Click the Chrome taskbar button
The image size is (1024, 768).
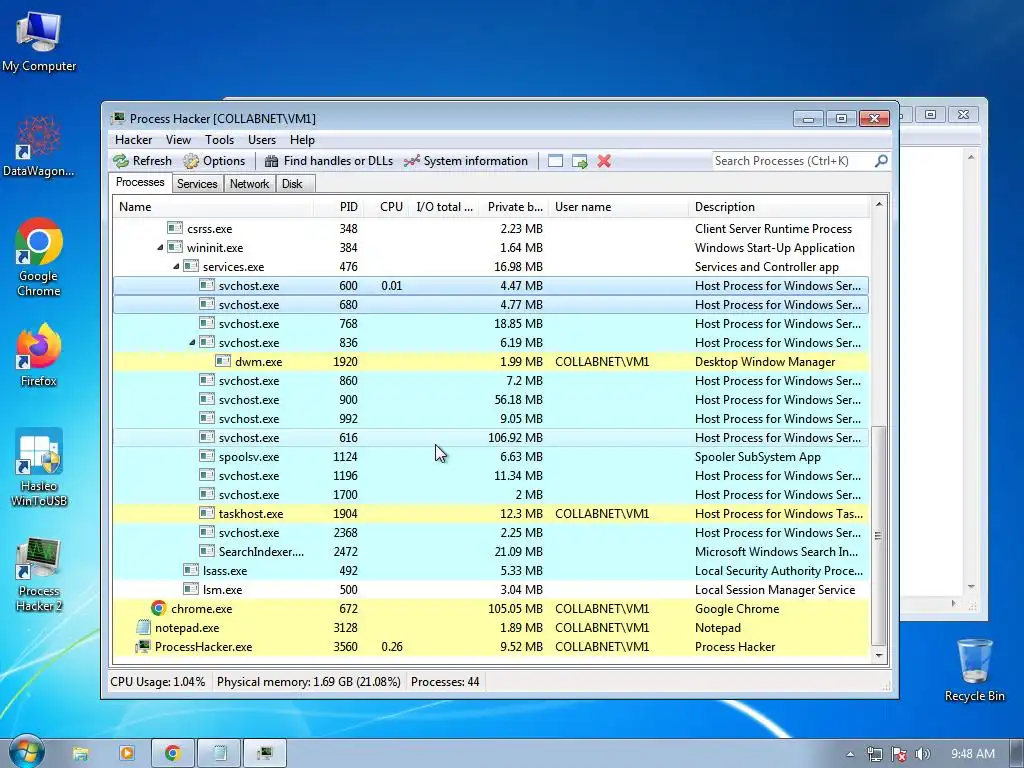coord(172,754)
